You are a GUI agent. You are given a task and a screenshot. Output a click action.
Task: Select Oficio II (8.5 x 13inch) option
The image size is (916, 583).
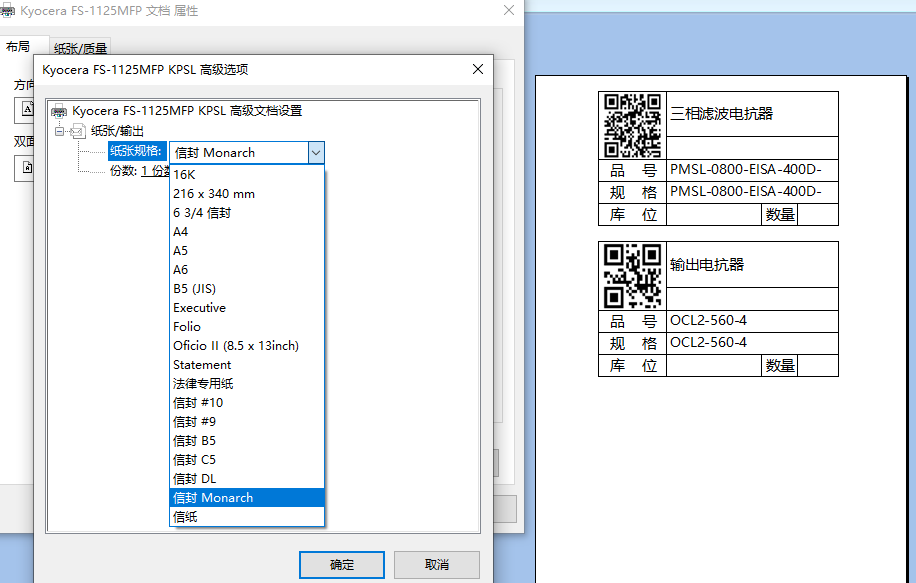[247, 345]
